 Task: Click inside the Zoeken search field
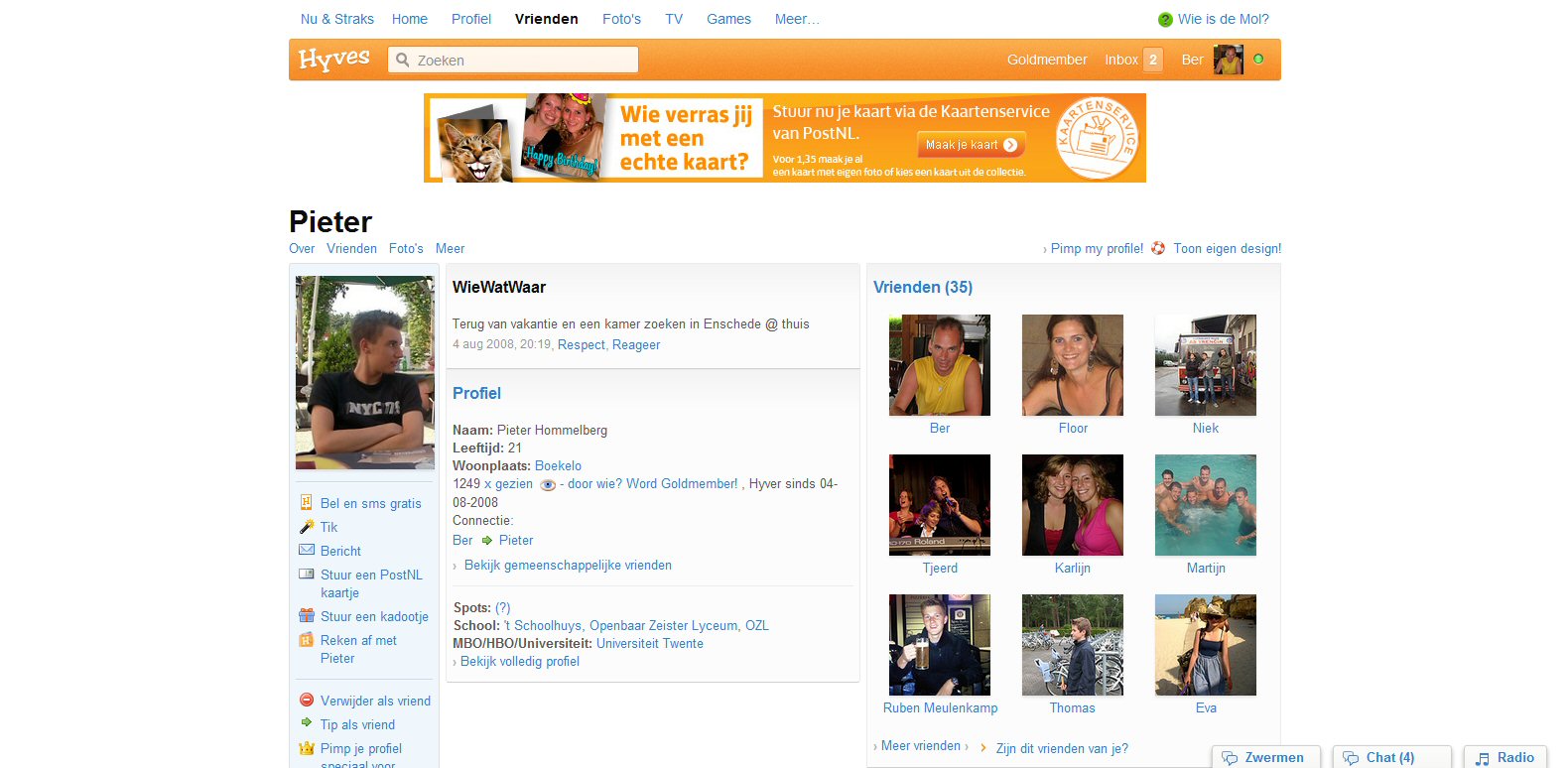click(x=523, y=61)
